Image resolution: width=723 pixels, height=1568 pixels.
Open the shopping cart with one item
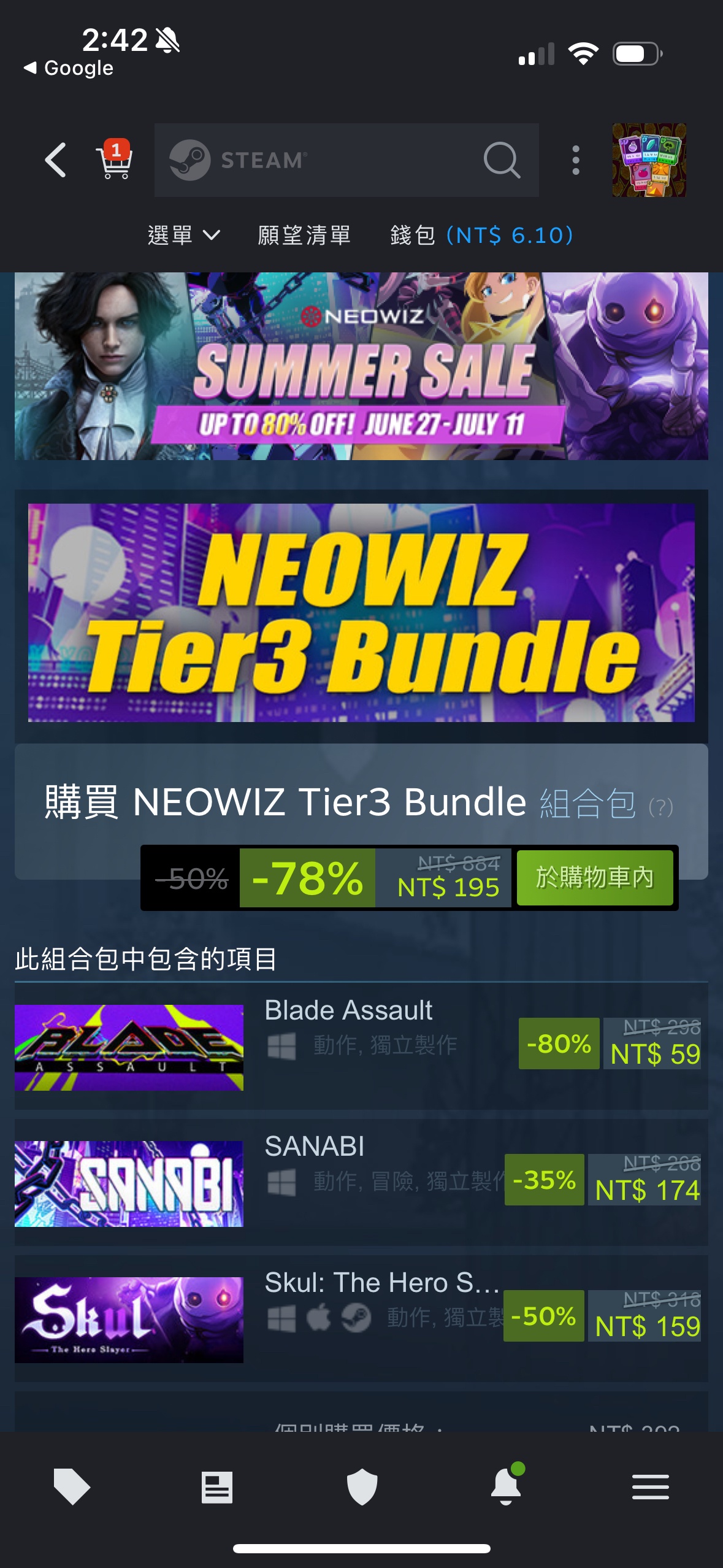(114, 159)
